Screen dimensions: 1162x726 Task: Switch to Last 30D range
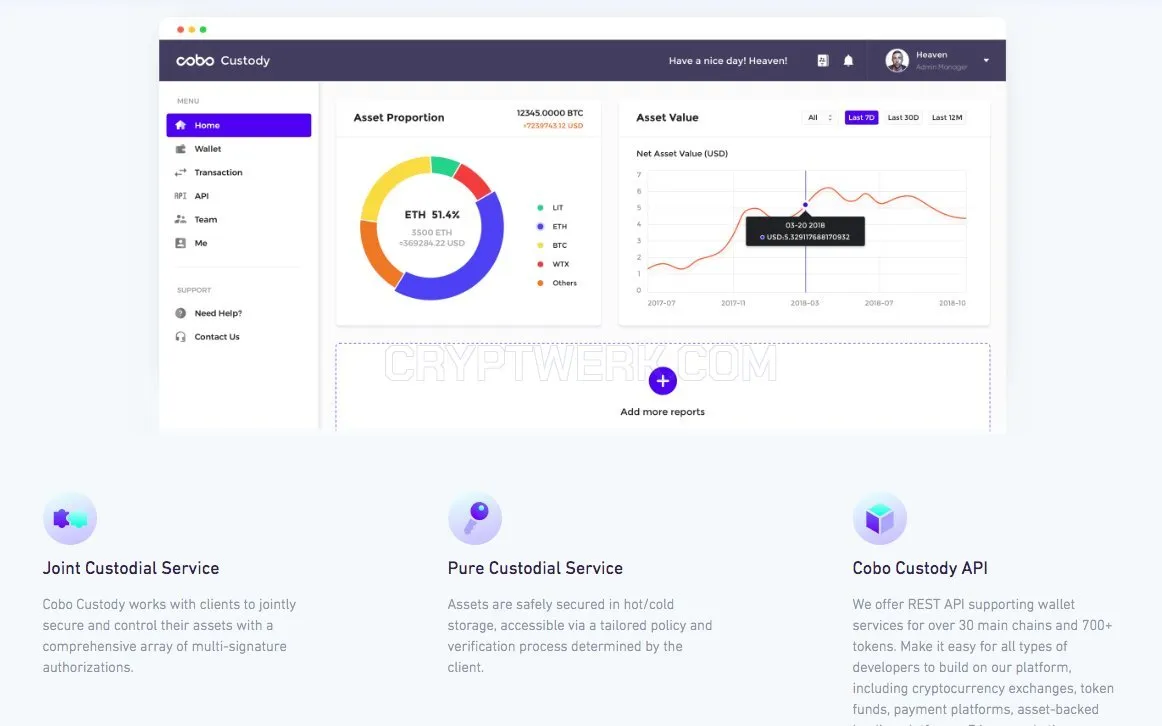(x=903, y=118)
